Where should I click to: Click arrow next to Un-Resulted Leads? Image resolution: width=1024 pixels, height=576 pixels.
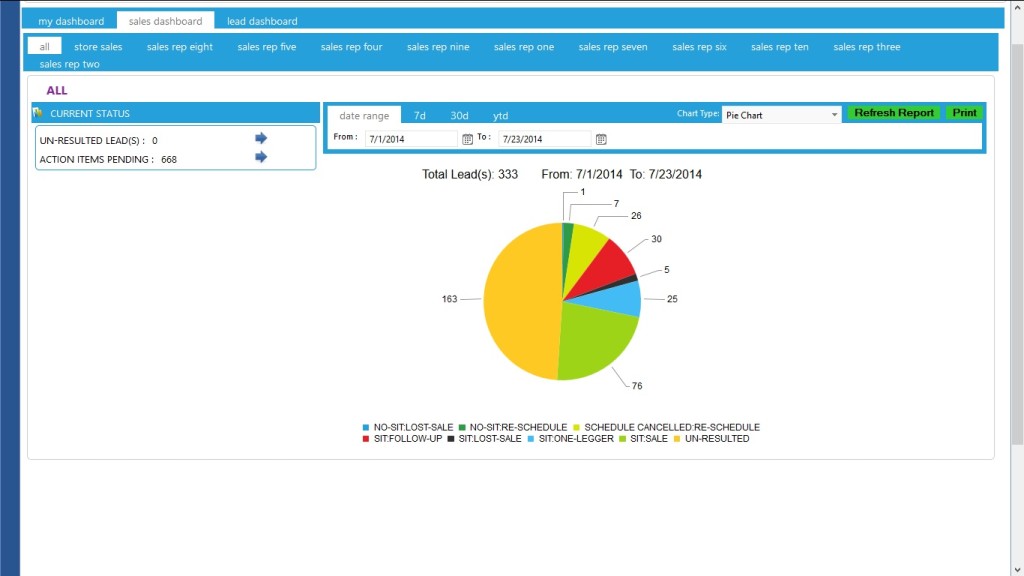coord(261,138)
